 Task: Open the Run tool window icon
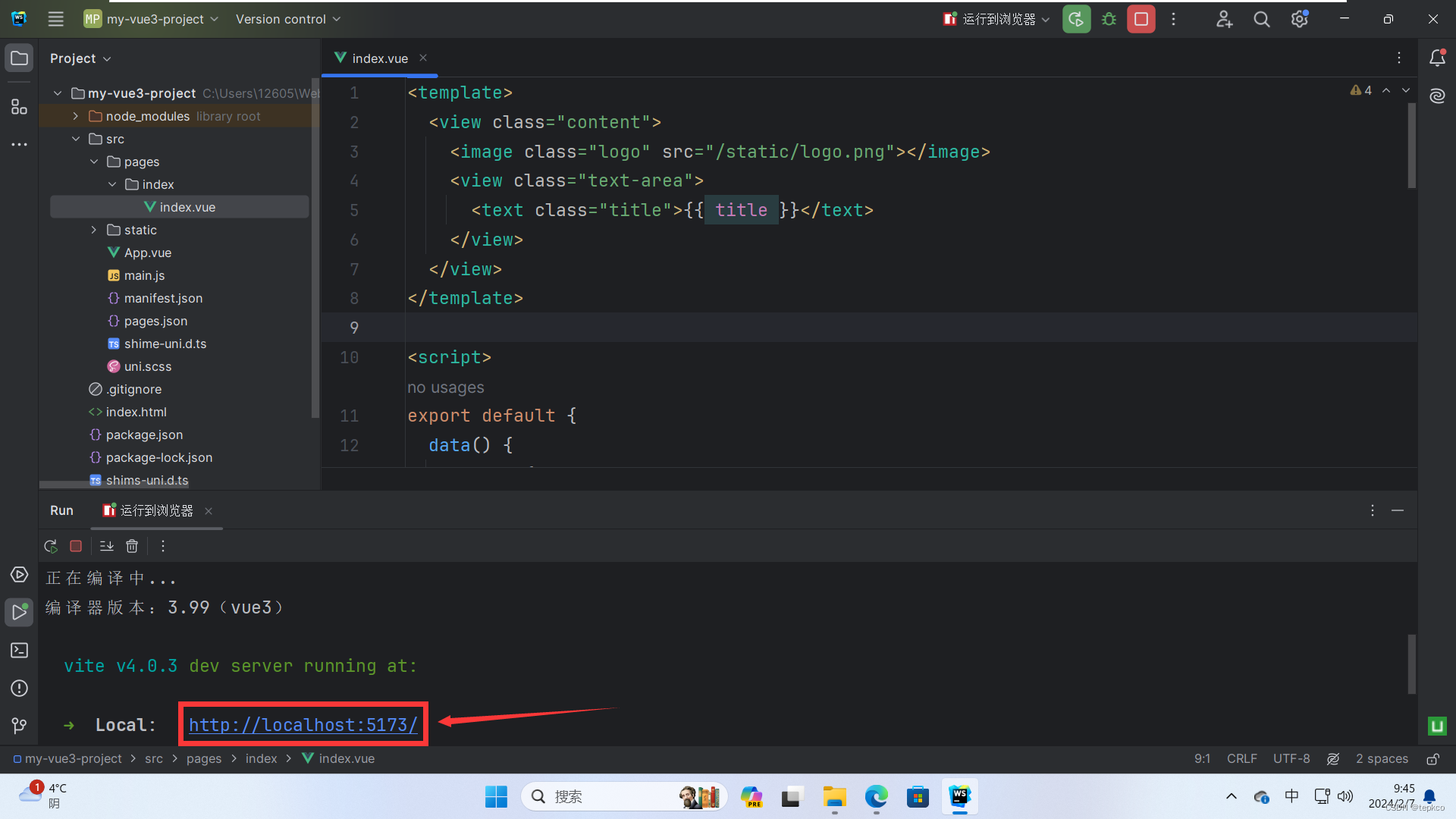(x=19, y=612)
